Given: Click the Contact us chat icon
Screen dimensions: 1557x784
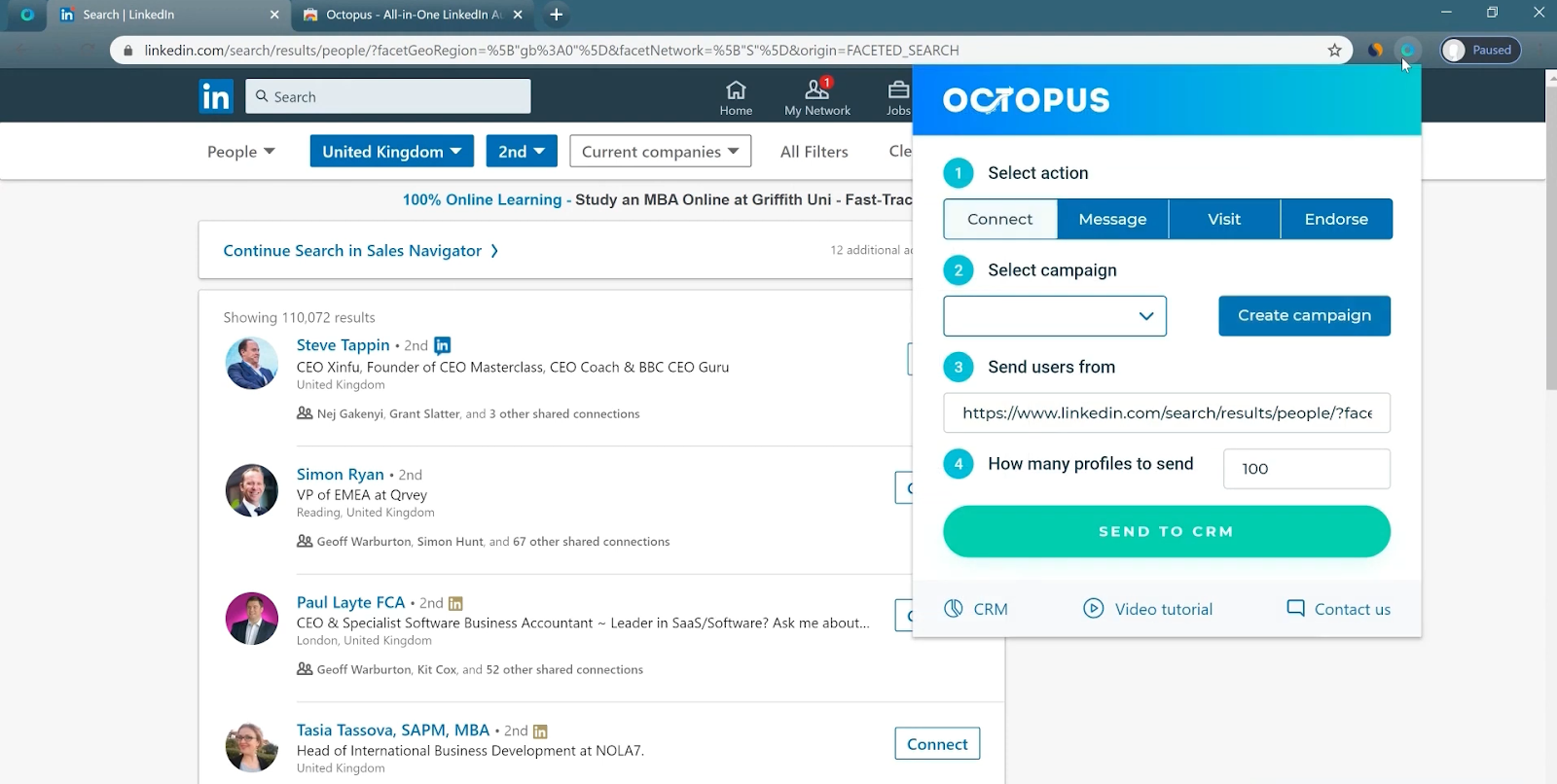Looking at the screenshot, I should (1295, 608).
